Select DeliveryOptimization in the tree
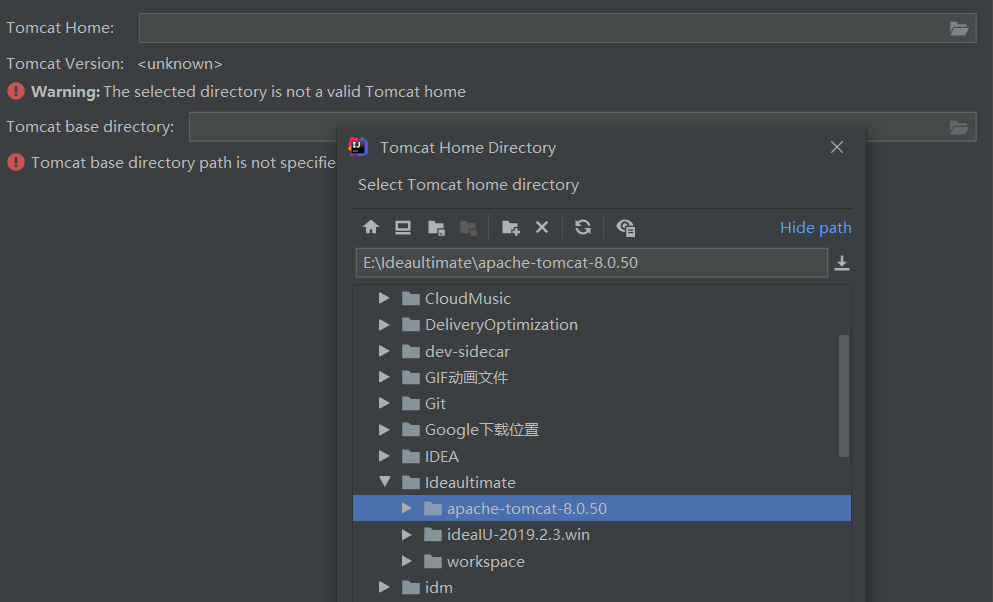The image size is (993, 602). click(x=501, y=325)
